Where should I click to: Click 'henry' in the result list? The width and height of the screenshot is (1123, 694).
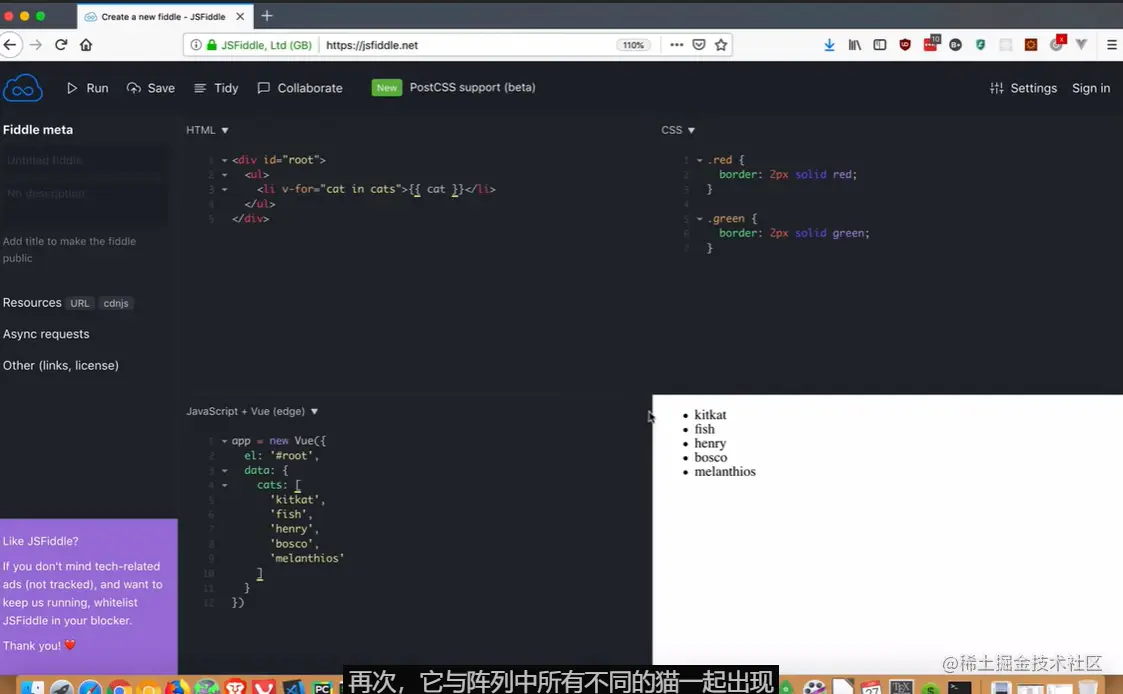710,443
